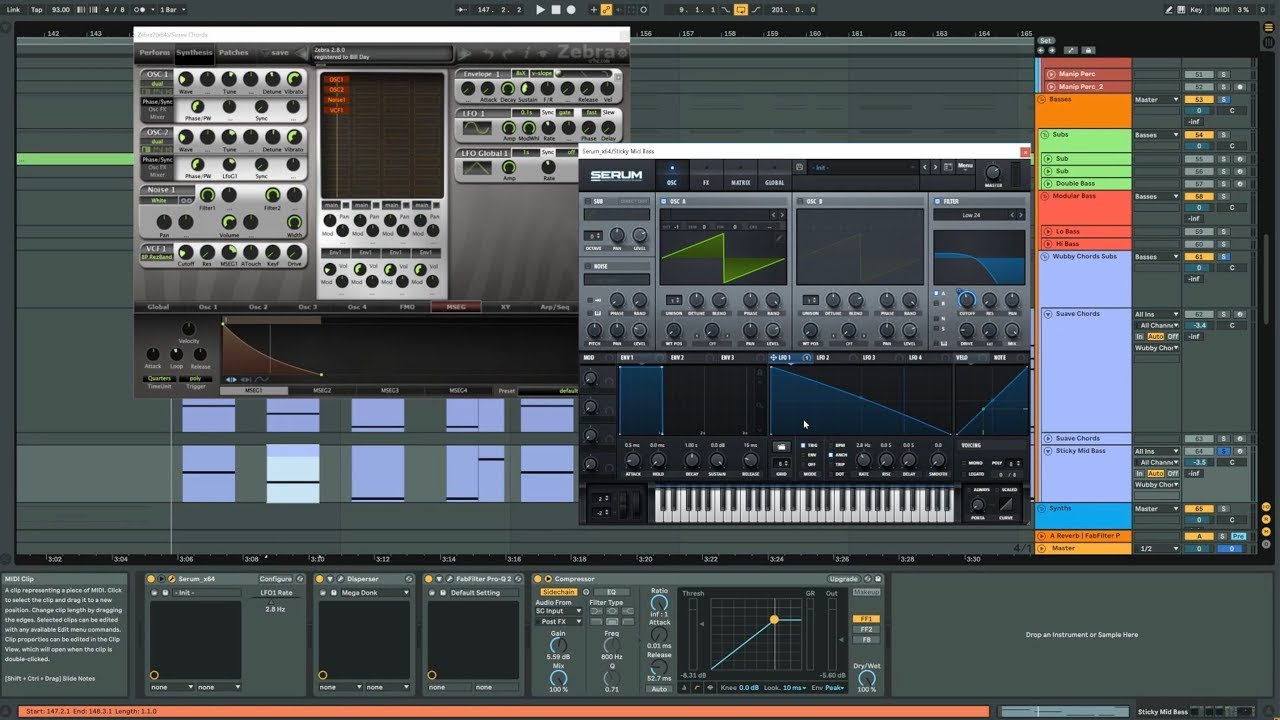Open Zebra's Perform tab

(x=154, y=52)
